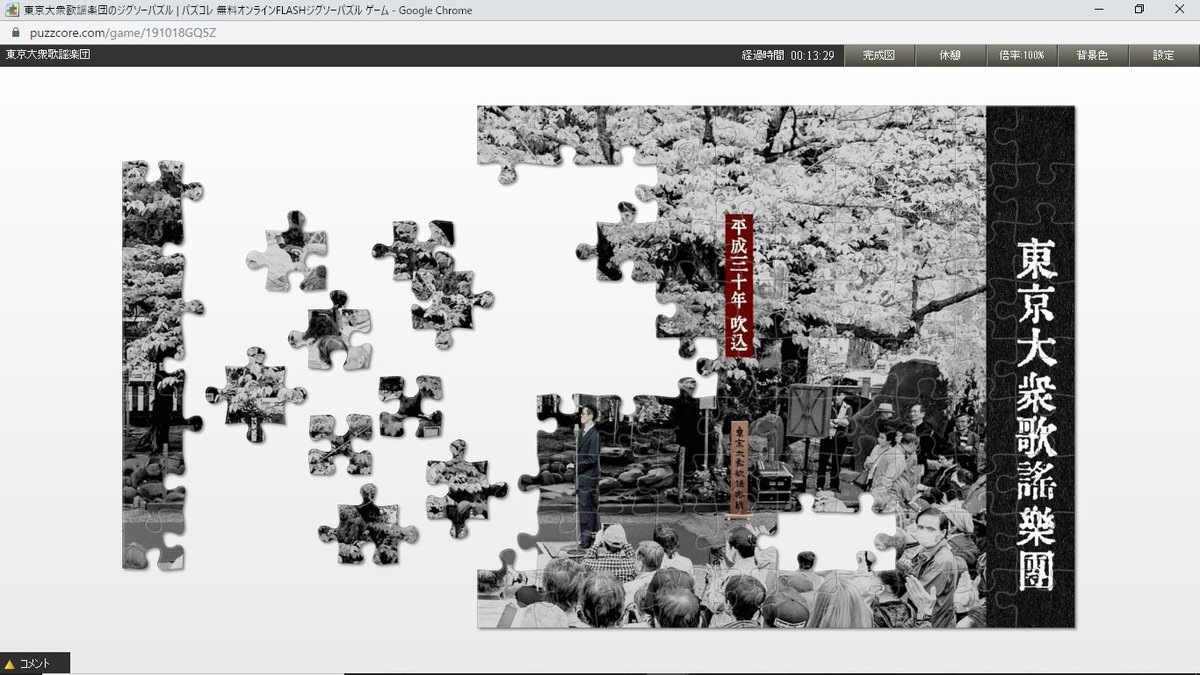Click the red 平成三十年 吹込 banner

[740, 284]
